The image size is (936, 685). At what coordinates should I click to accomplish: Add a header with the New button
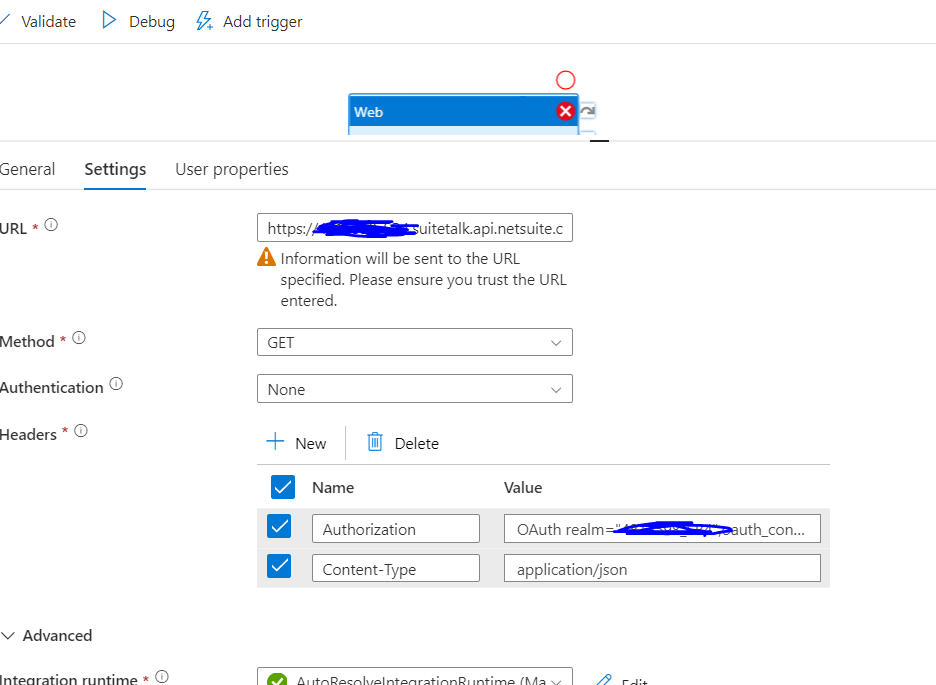[x=297, y=442]
